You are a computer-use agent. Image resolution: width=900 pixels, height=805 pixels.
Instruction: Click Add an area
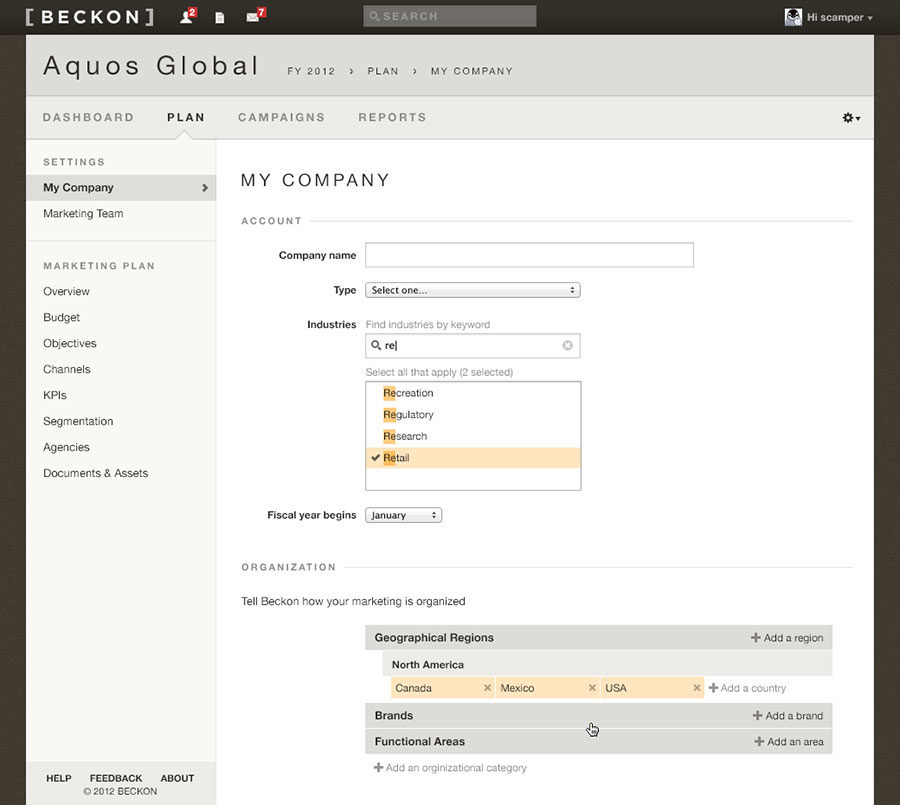pyautogui.click(x=789, y=742)
